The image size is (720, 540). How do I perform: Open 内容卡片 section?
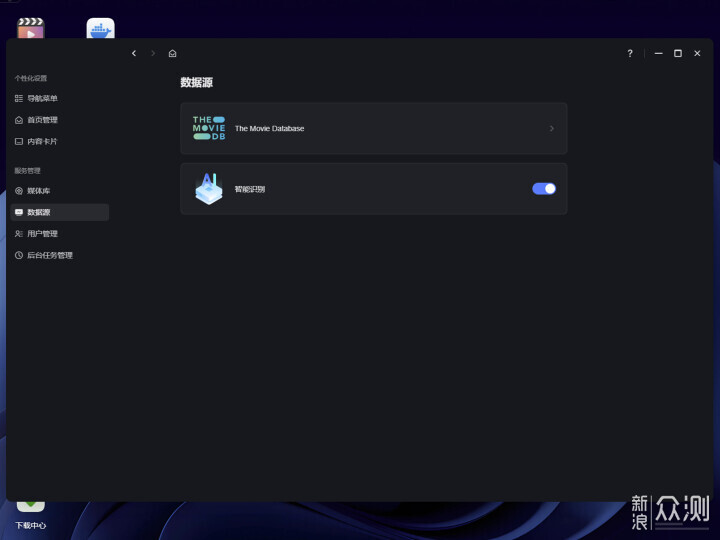click(x=60, y=141)
